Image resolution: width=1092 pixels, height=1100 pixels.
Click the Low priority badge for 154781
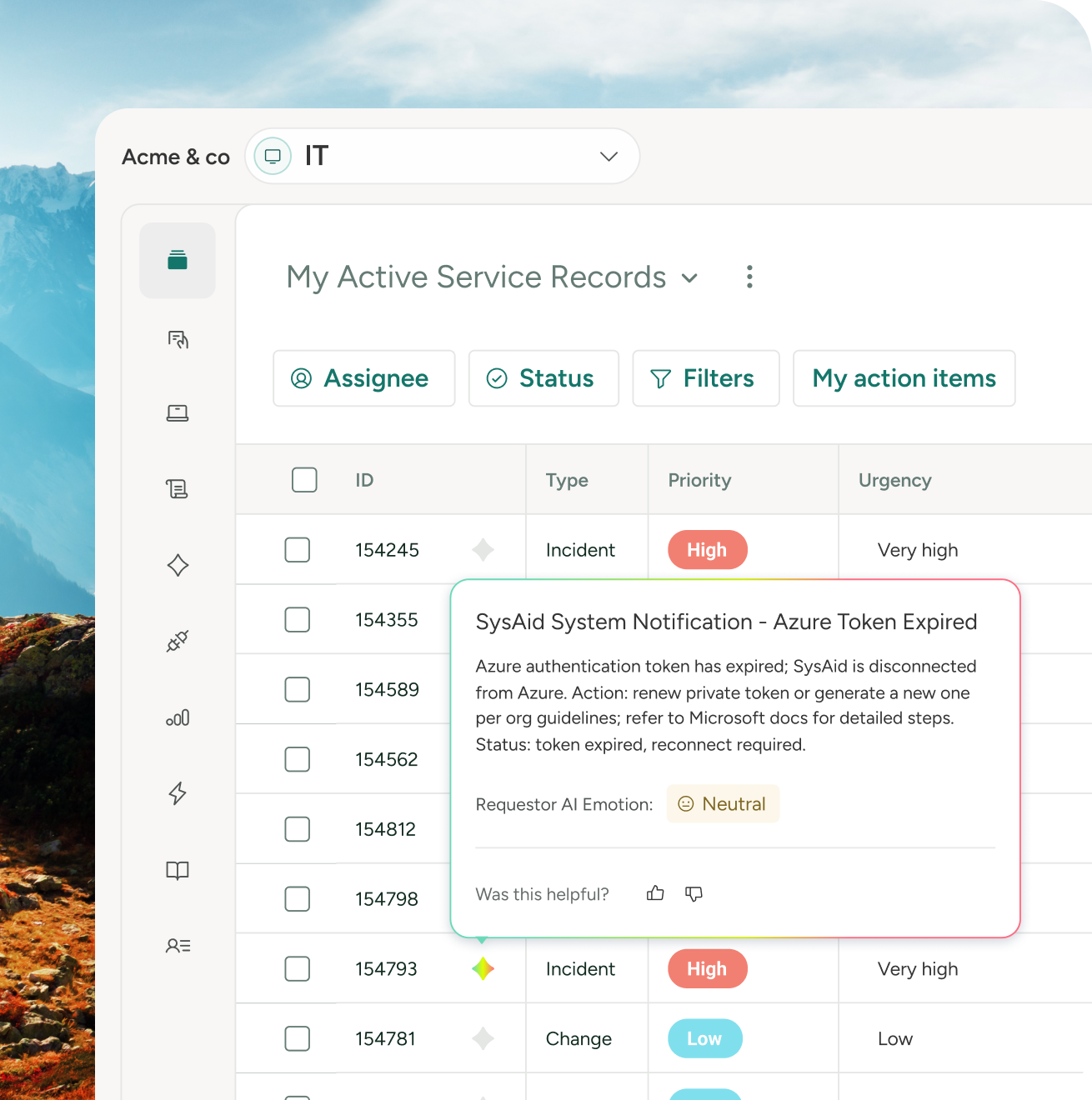704,1038
